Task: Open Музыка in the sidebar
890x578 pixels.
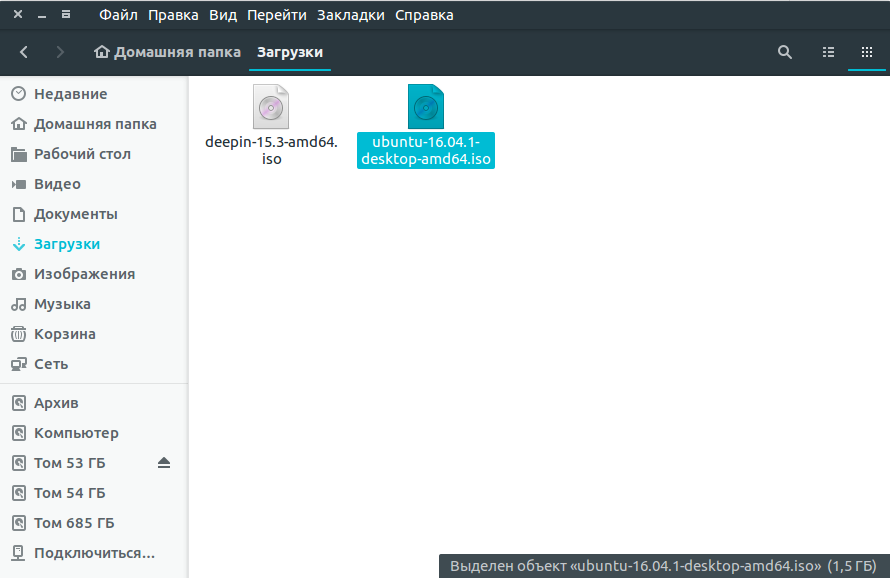Action: coord(94,304)
